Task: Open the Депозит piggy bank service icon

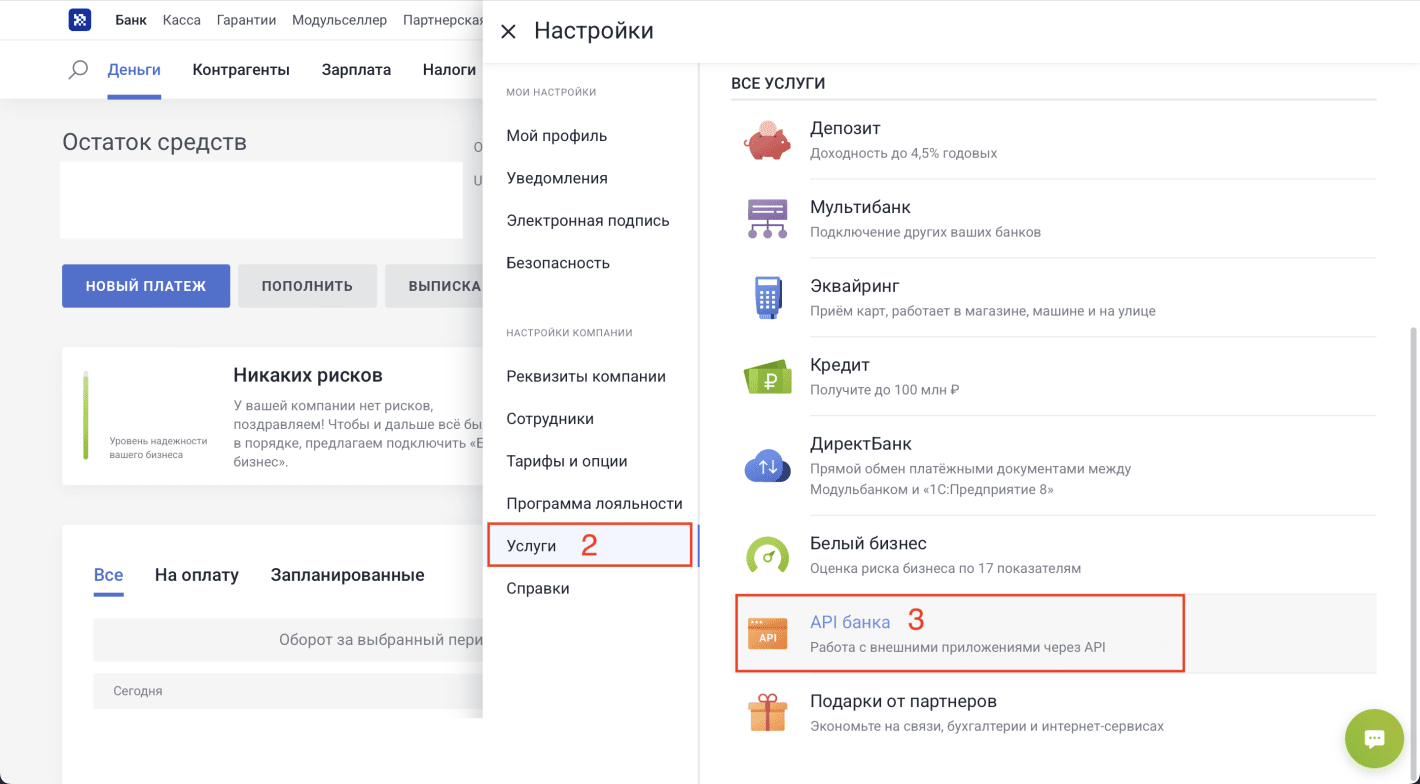Action: coord(767,139)
